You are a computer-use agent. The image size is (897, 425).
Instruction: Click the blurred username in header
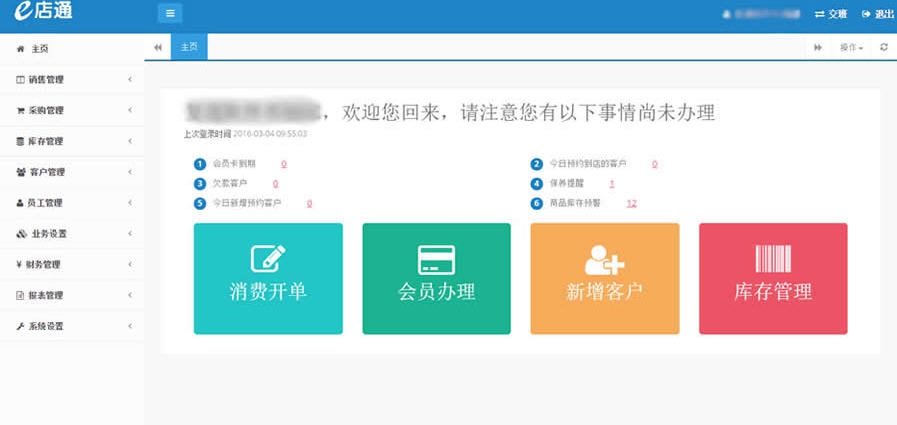(767, 14)
